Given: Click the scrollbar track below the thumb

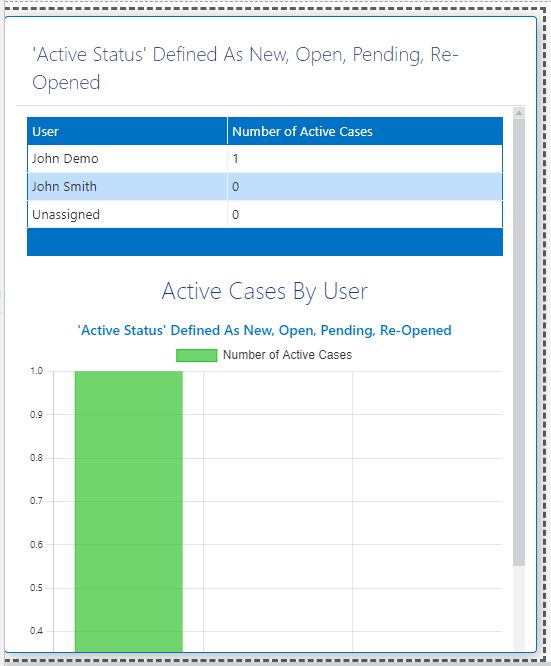Looking at the screenshot, I should pos(519,607).
